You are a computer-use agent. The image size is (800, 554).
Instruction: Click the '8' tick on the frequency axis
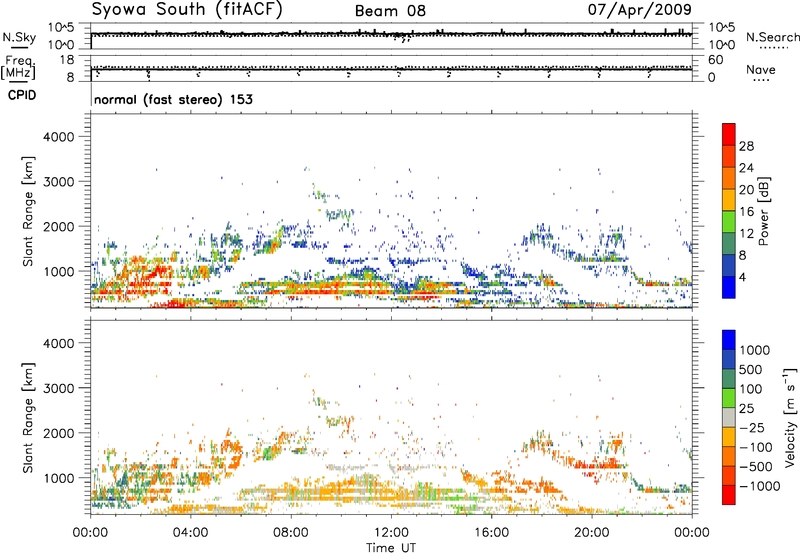(x=70, y=77)
